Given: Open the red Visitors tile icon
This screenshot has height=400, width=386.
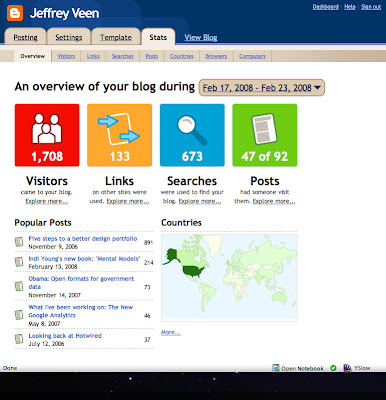Looking at the screenshot, I should tap(47, 135).
